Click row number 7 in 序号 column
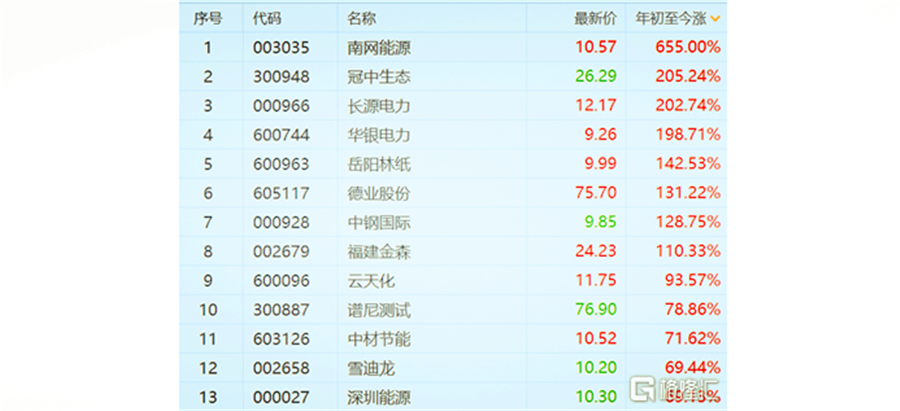 [207, 223]
